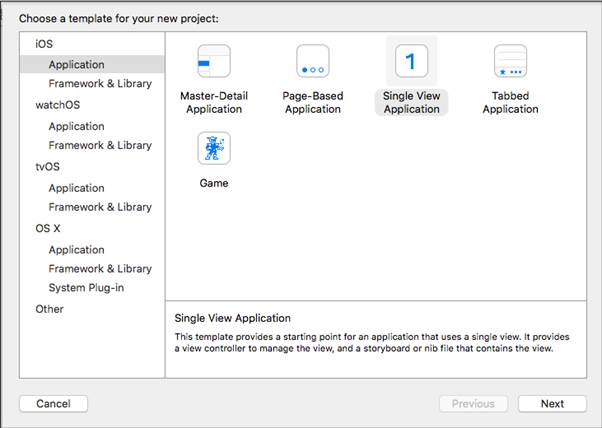
Task: Select the Master-Detail Application template icon
Action: coord(214,62)
